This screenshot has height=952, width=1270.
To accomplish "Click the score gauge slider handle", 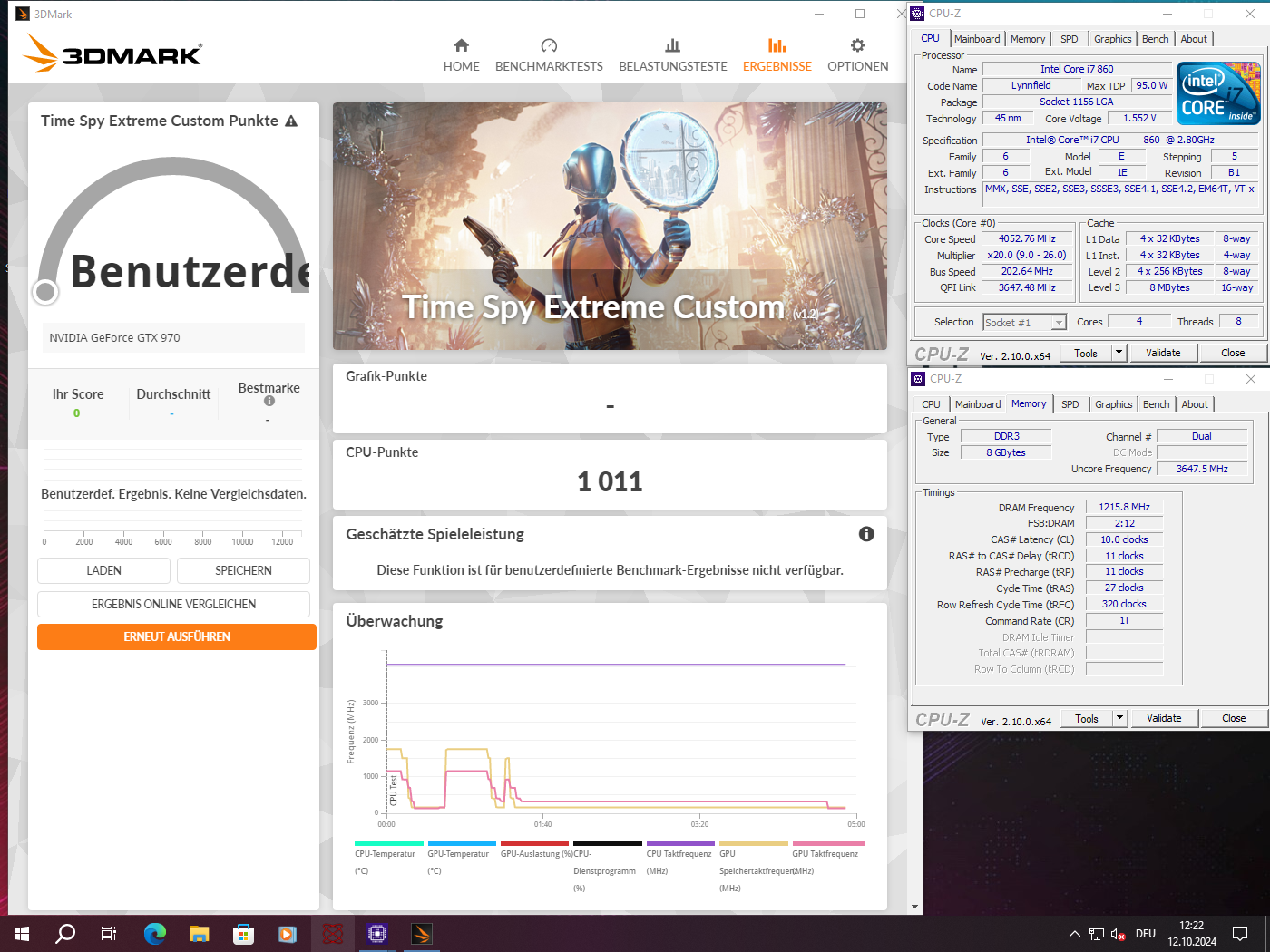I will [45, 291].
